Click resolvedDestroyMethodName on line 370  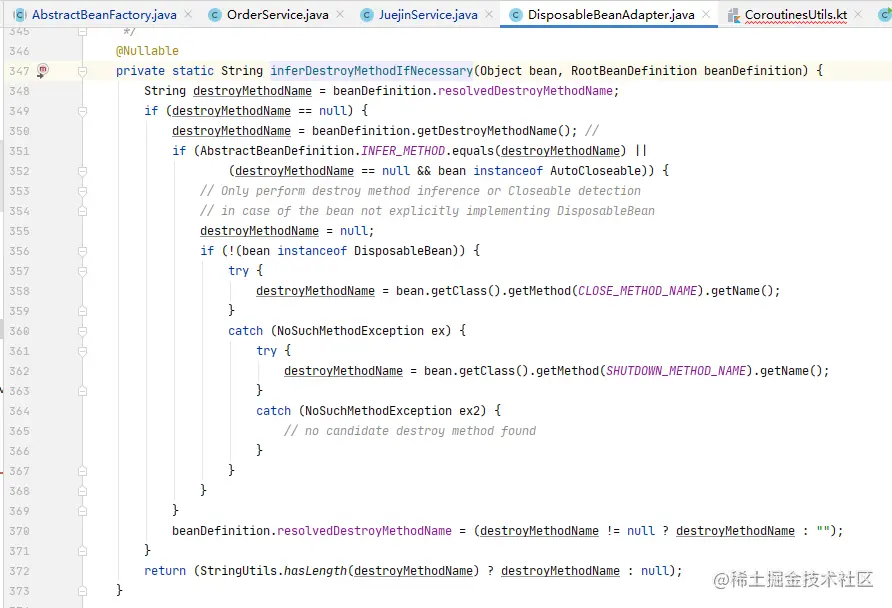click(x=364, y=531)
